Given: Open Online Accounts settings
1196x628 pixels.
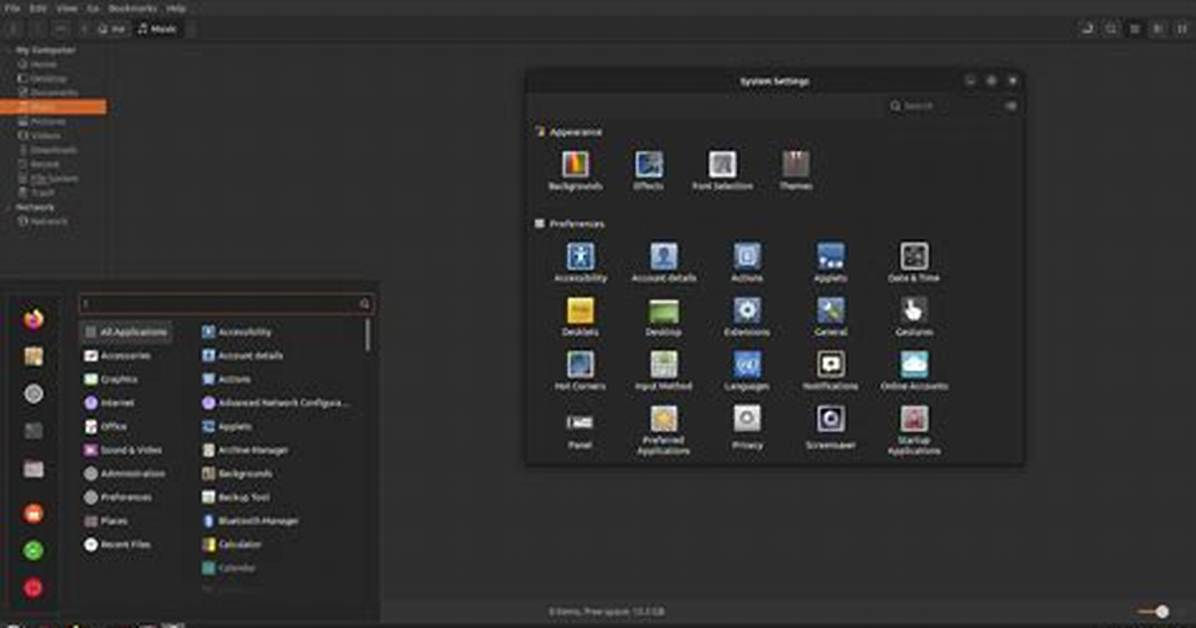Looking at the screenshot, I should click(x=914, y=371).
